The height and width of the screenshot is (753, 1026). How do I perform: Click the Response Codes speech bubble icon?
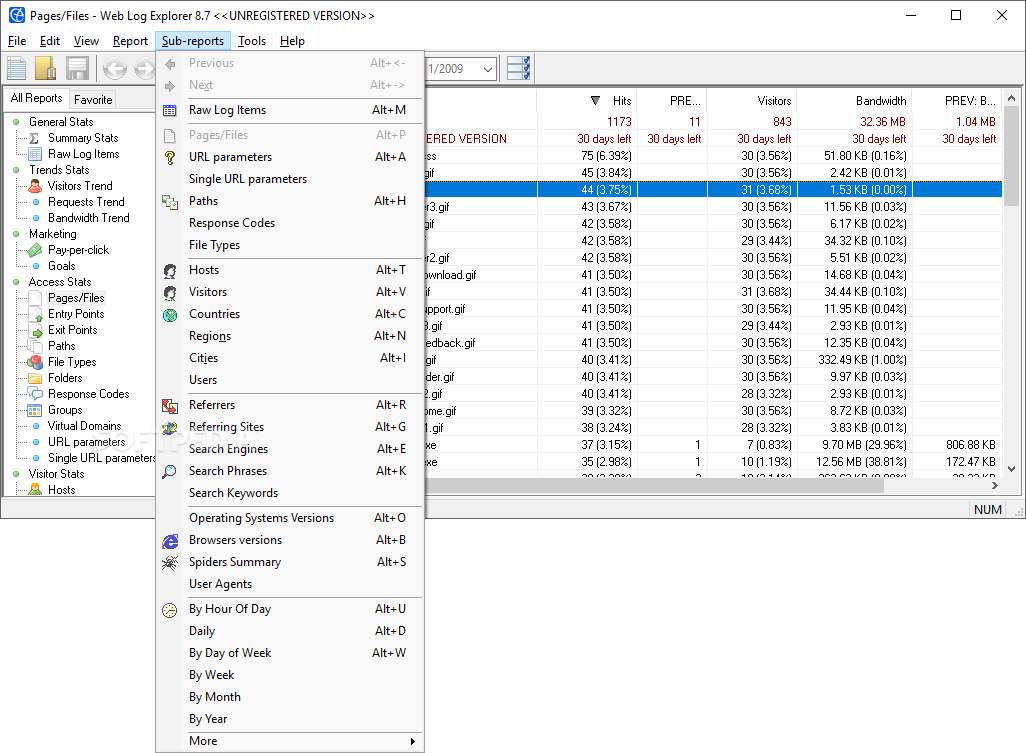35,394
